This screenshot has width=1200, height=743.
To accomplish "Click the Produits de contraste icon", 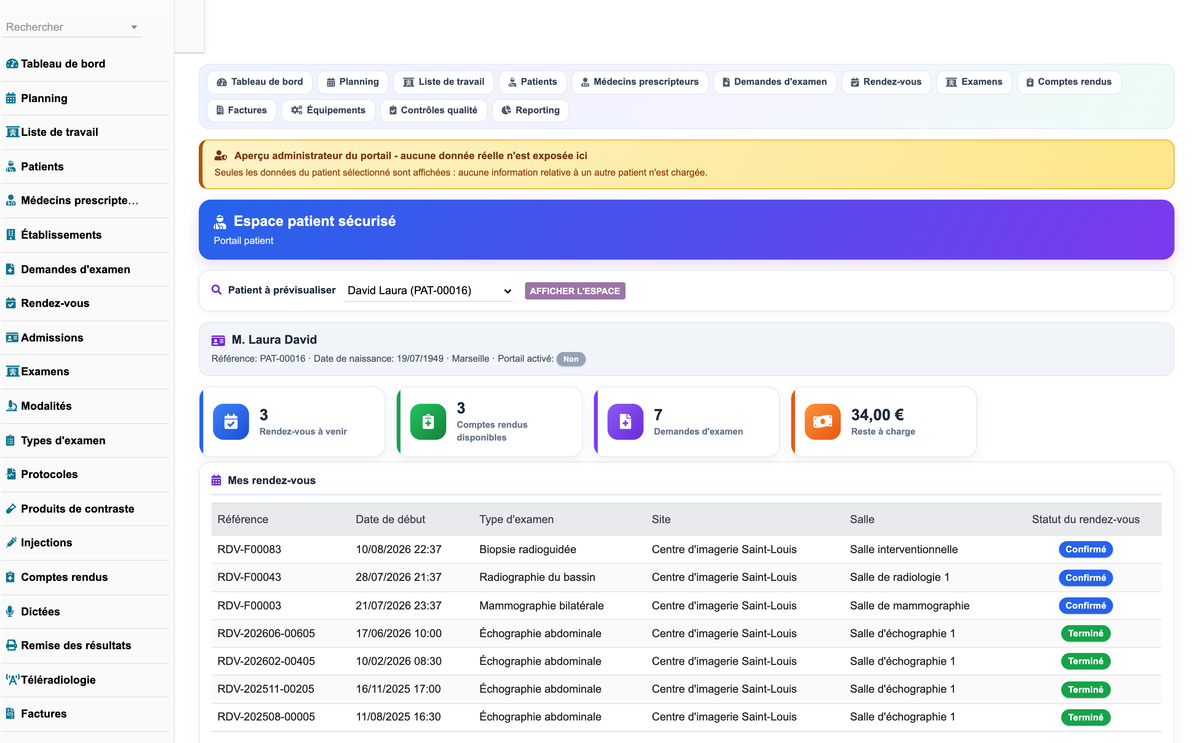I will pos(11,509).
